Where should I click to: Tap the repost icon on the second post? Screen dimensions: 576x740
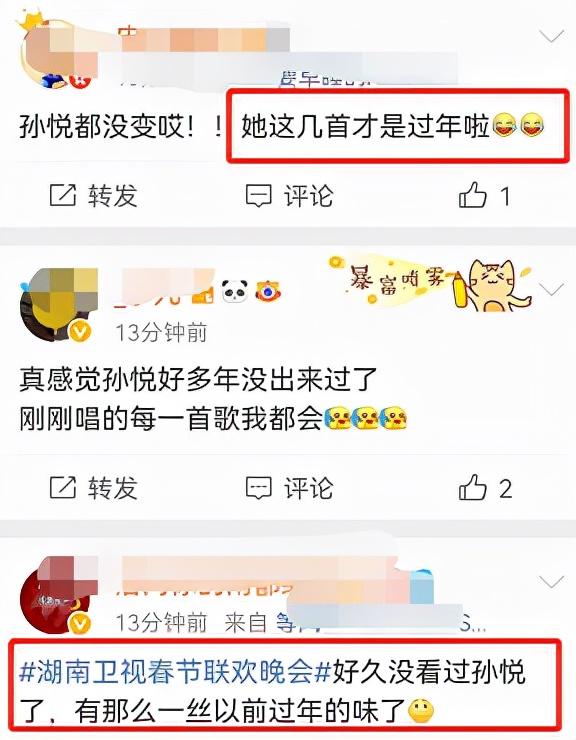tap(63, 488)
